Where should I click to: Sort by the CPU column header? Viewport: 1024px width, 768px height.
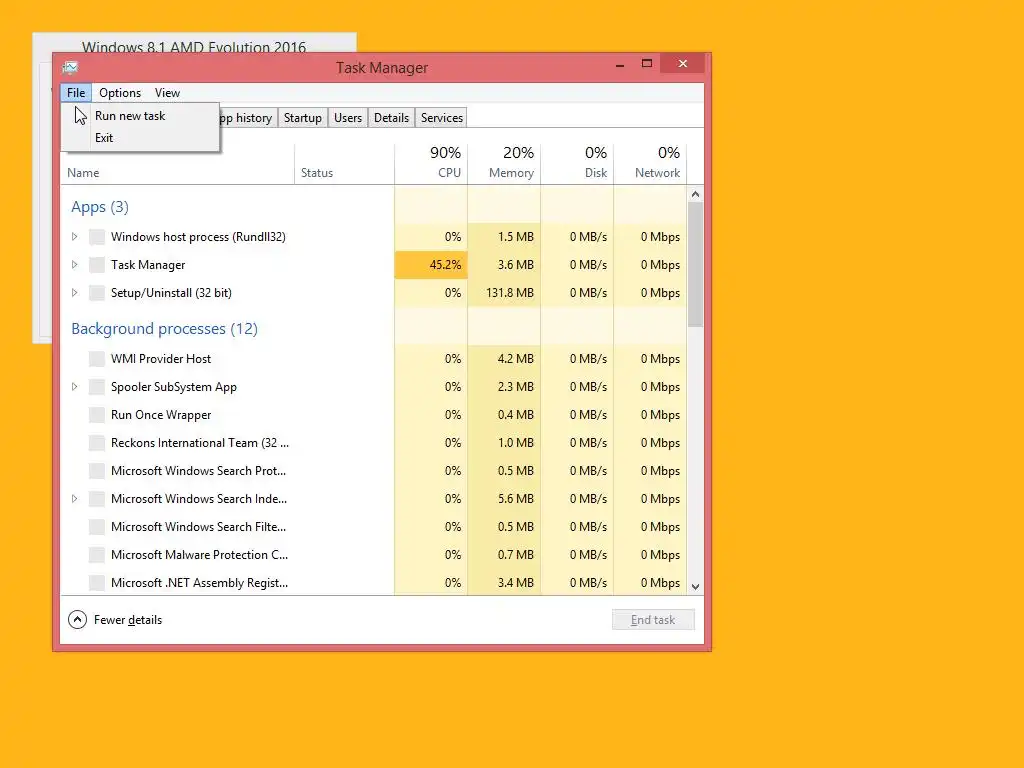(x=431, y=162)
